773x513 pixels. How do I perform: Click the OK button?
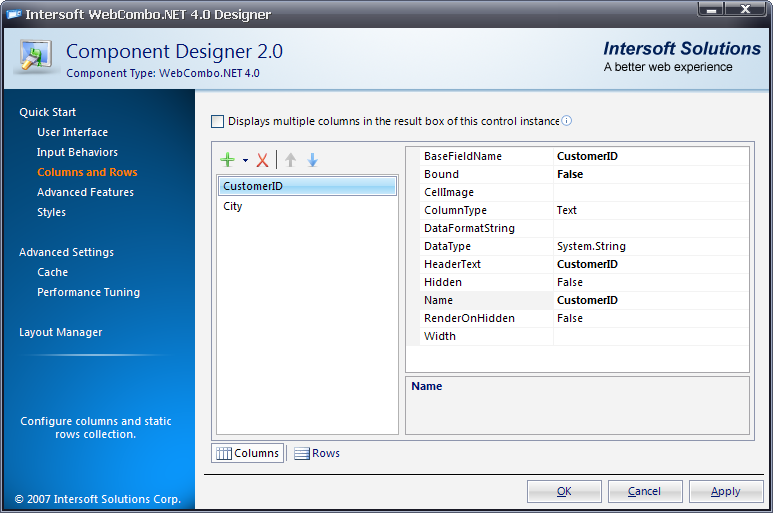564,491
